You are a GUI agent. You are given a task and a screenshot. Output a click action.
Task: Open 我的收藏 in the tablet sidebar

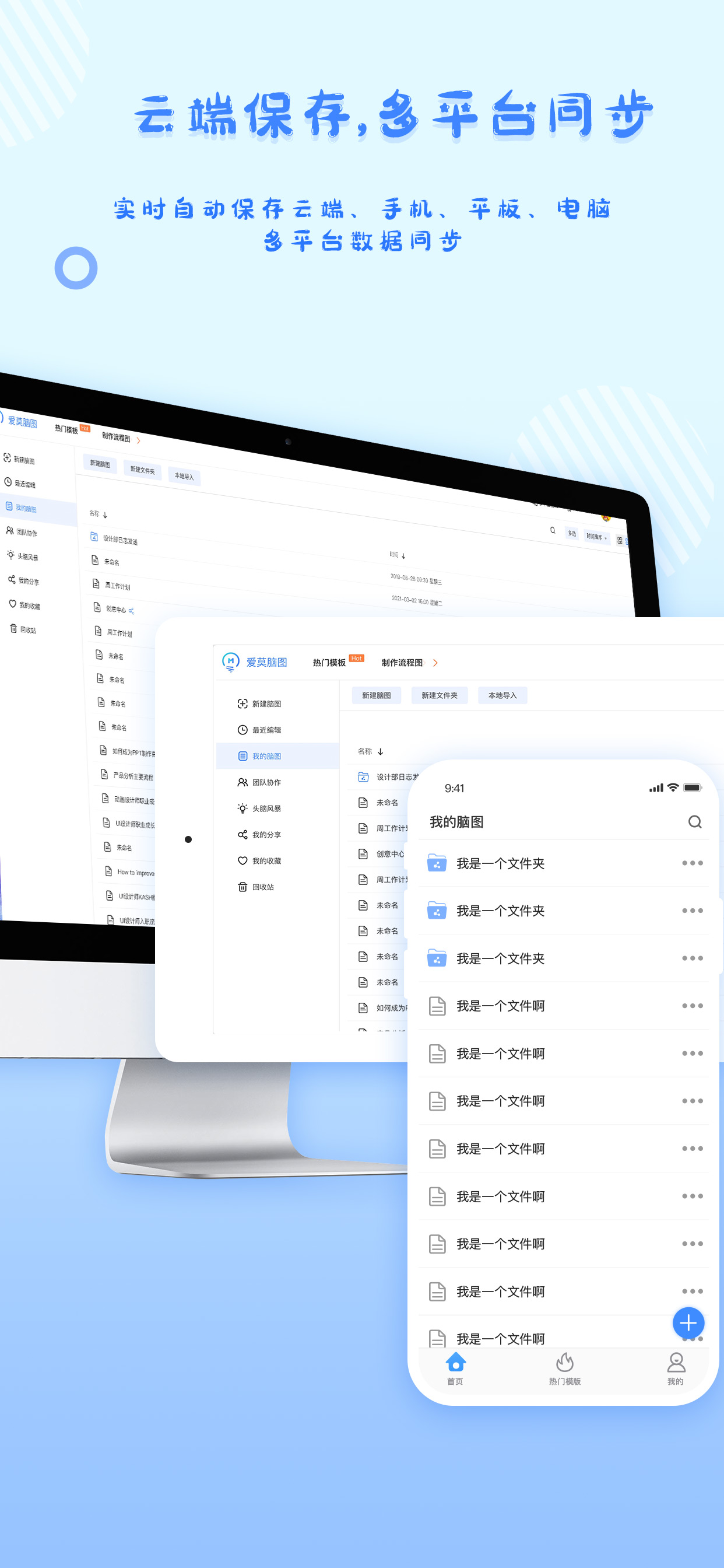[x=260, y=860]
